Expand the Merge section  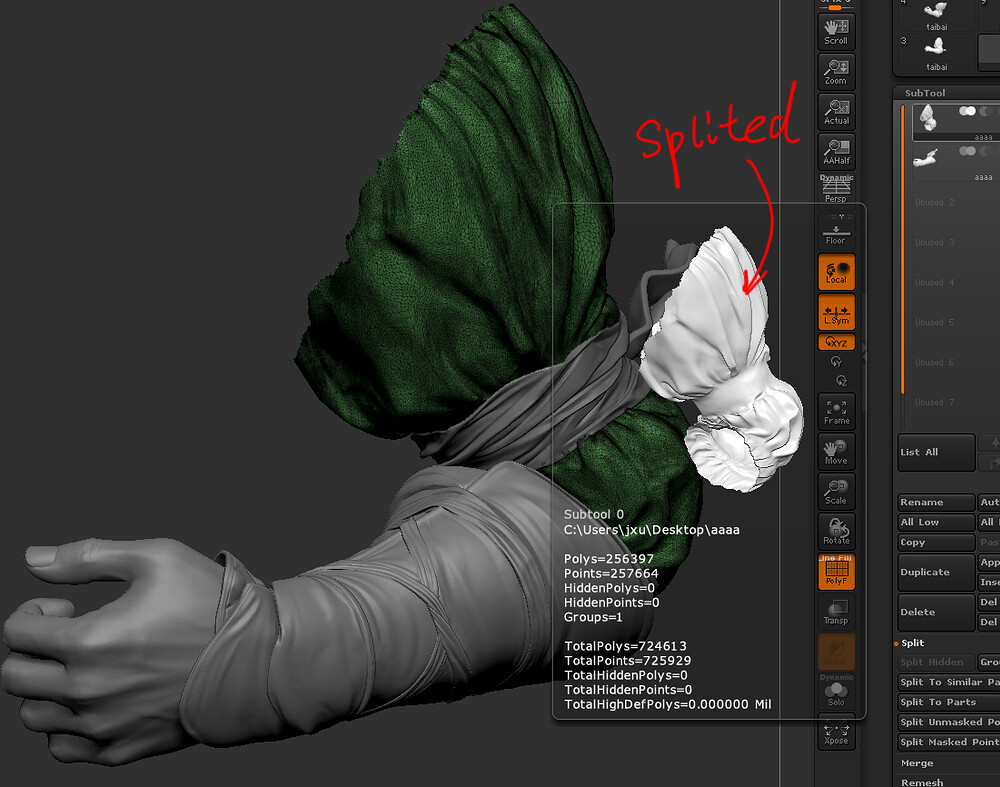click(x=916, y=763)
